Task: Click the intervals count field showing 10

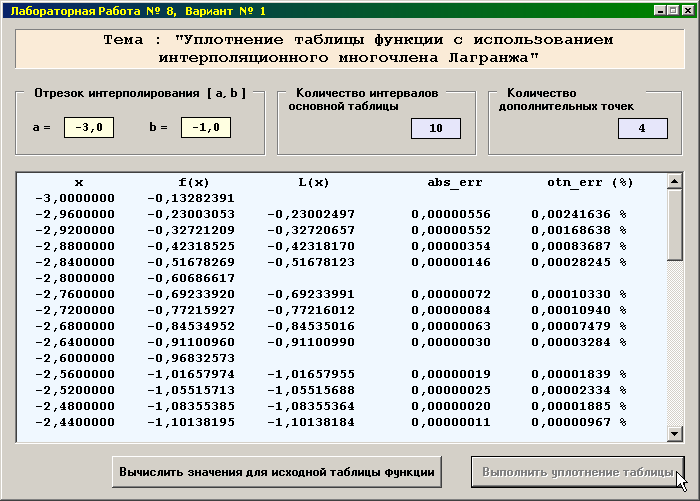Action: click(x=436, y=128)
